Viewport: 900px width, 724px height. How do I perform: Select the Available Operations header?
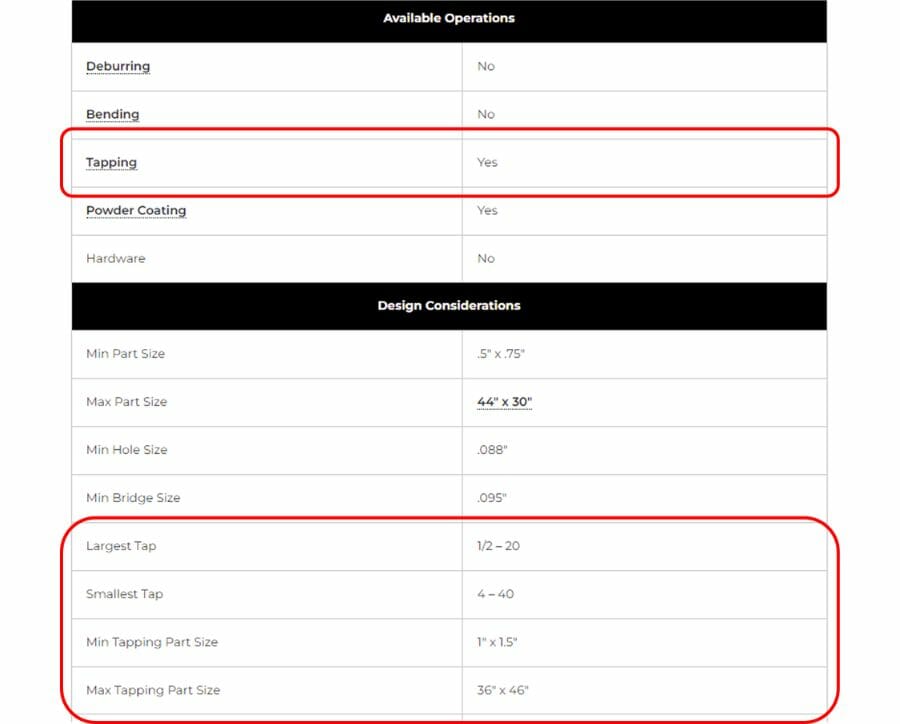pos(449,18)
